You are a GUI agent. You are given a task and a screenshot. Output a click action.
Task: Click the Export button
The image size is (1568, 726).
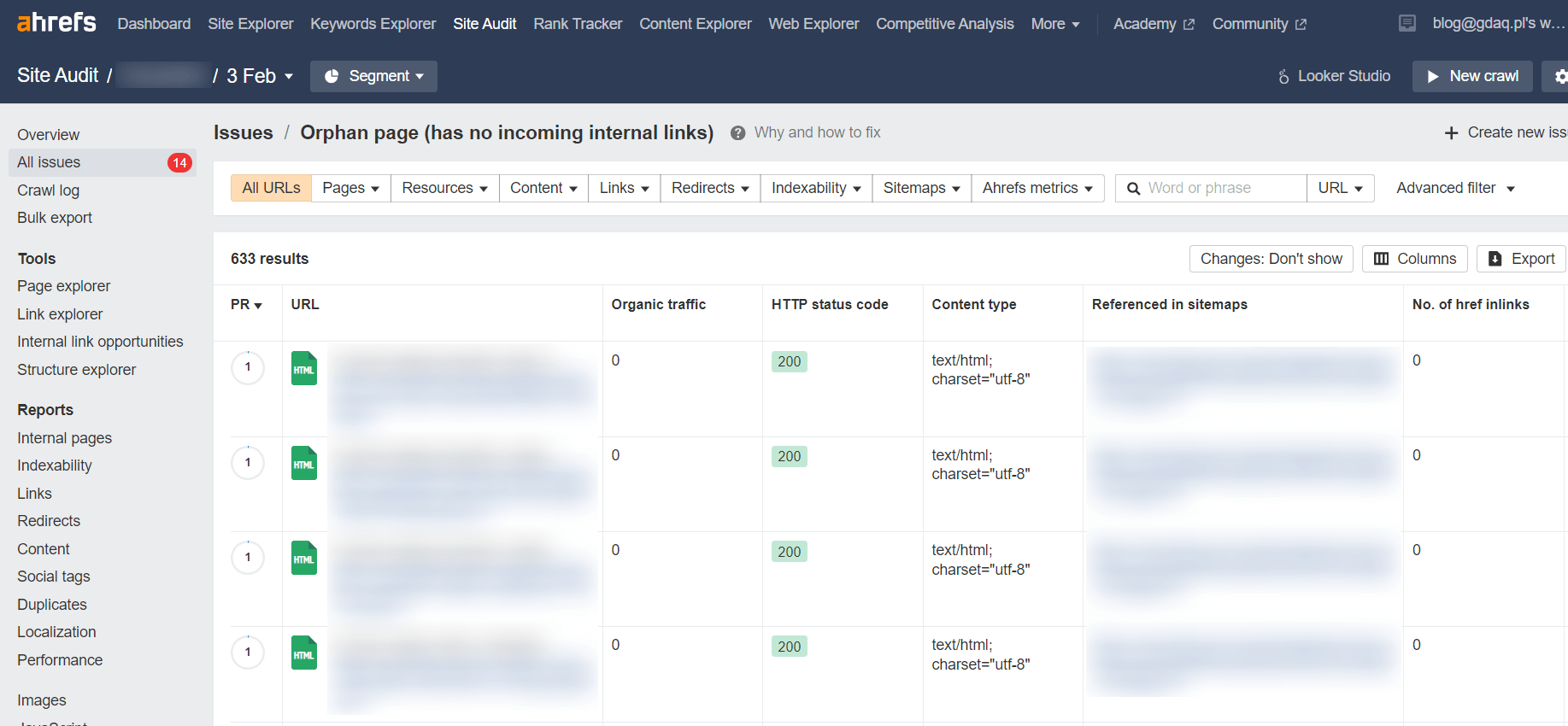click(1521, 259)
